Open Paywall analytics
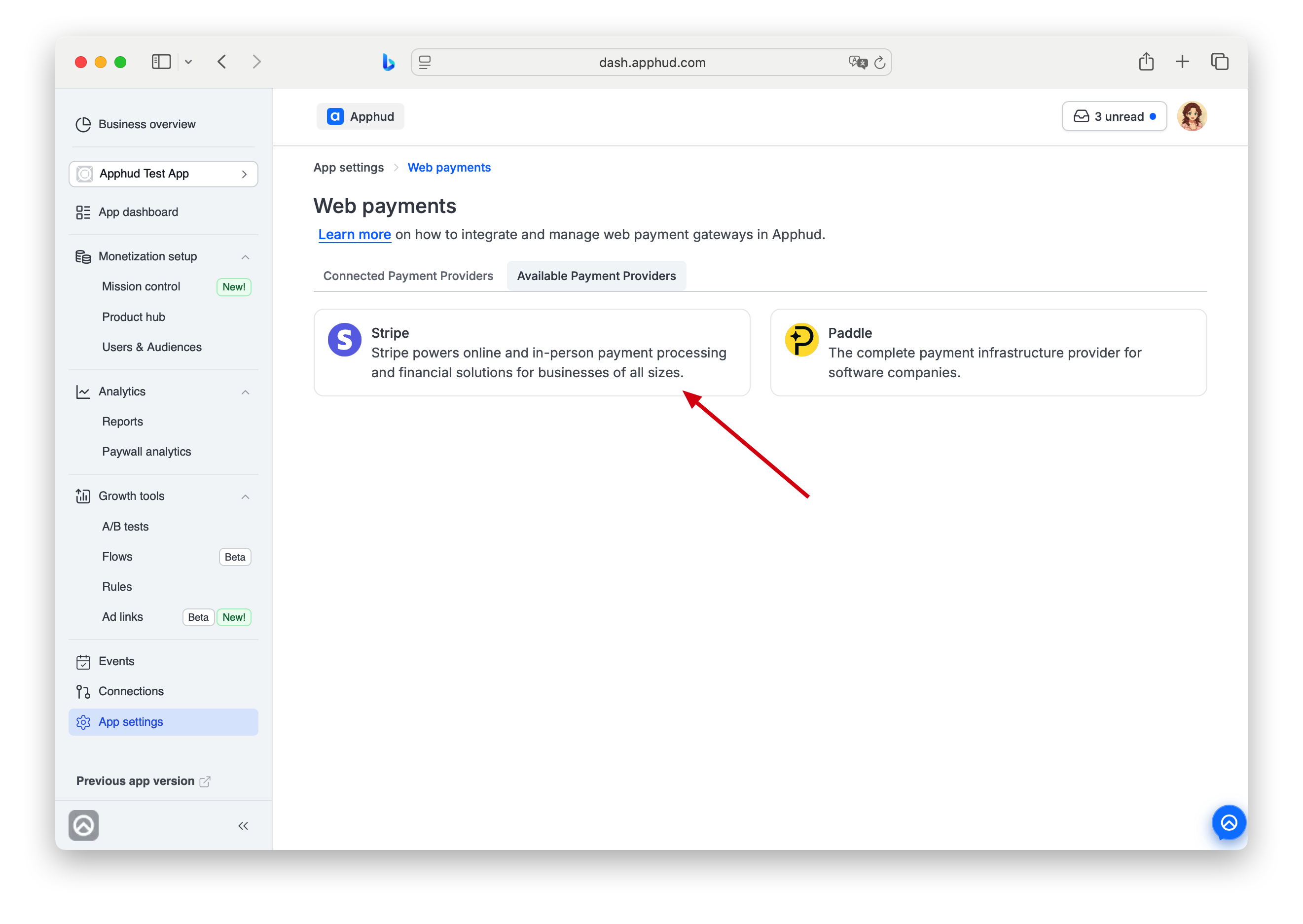The height and width of the screenshot is (924, 1303). coord(146,451)
